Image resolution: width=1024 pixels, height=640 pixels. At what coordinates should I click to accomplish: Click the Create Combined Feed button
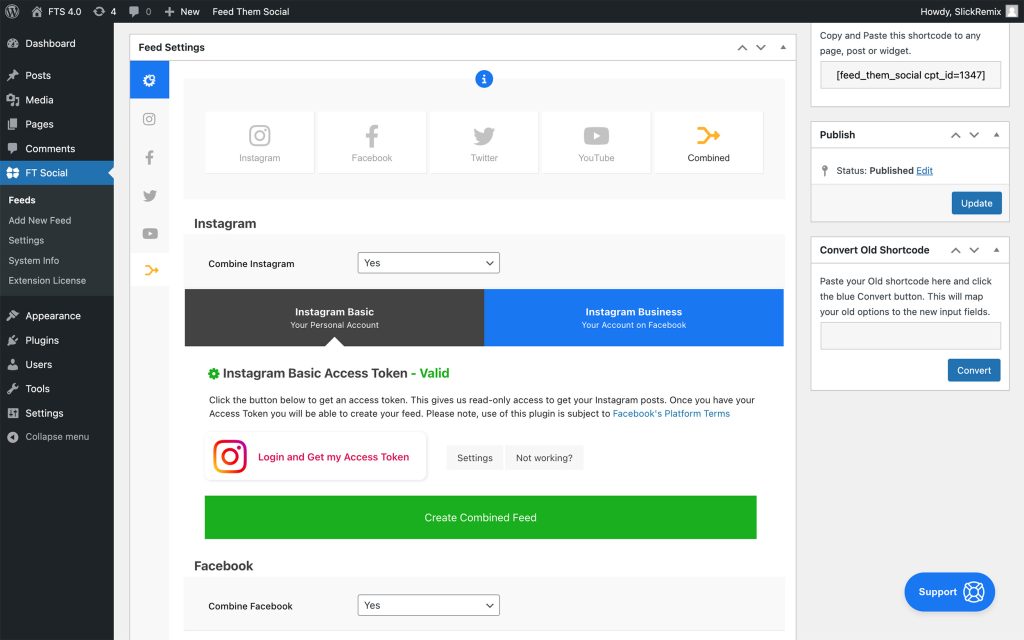pyautogui.click(x=481, y=517)
